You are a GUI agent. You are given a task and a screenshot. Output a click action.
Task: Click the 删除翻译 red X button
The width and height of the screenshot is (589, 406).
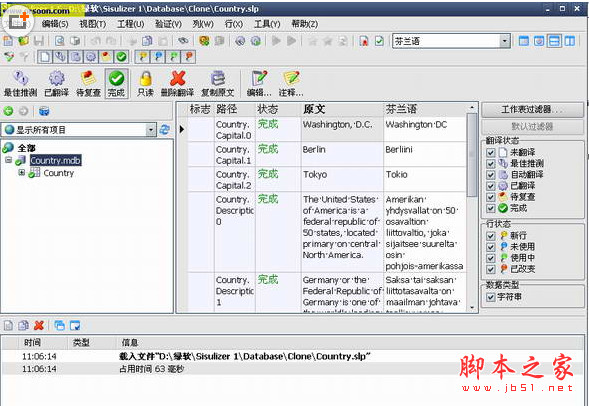[x=177, y=83]
